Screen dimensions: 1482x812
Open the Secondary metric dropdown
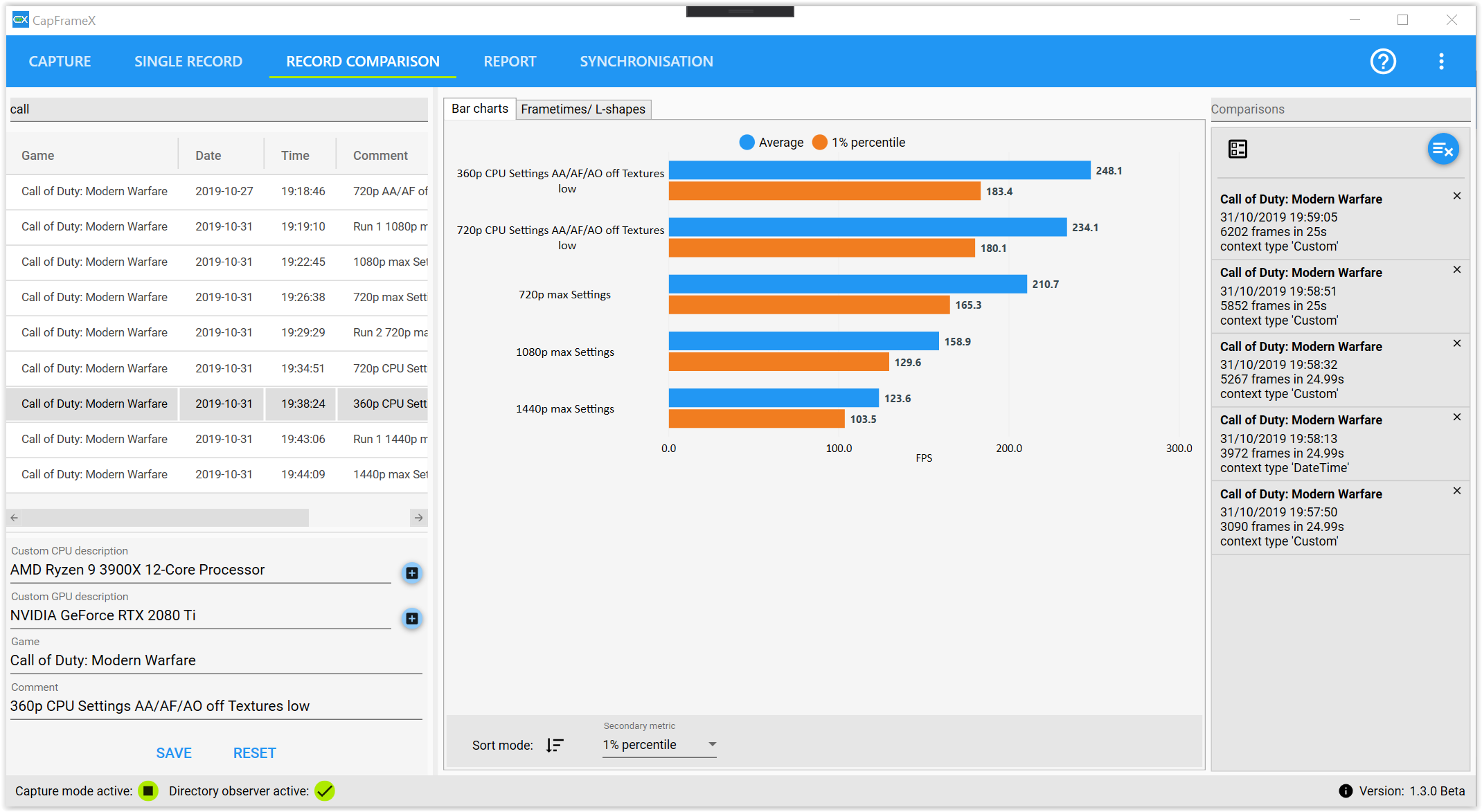pyautogui.click(x=659, y=745)
